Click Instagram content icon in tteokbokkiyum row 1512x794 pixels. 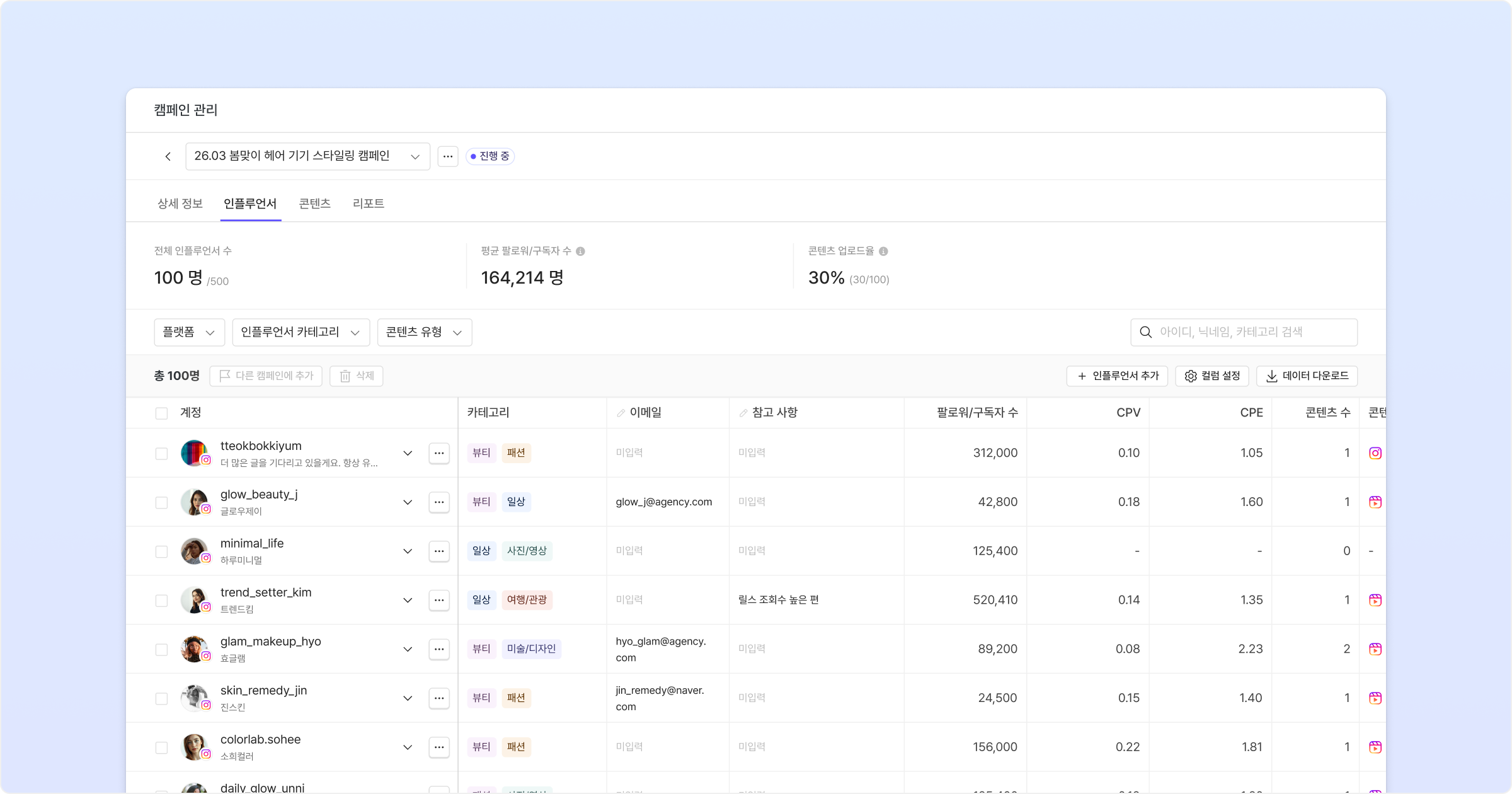[1375, 453]
